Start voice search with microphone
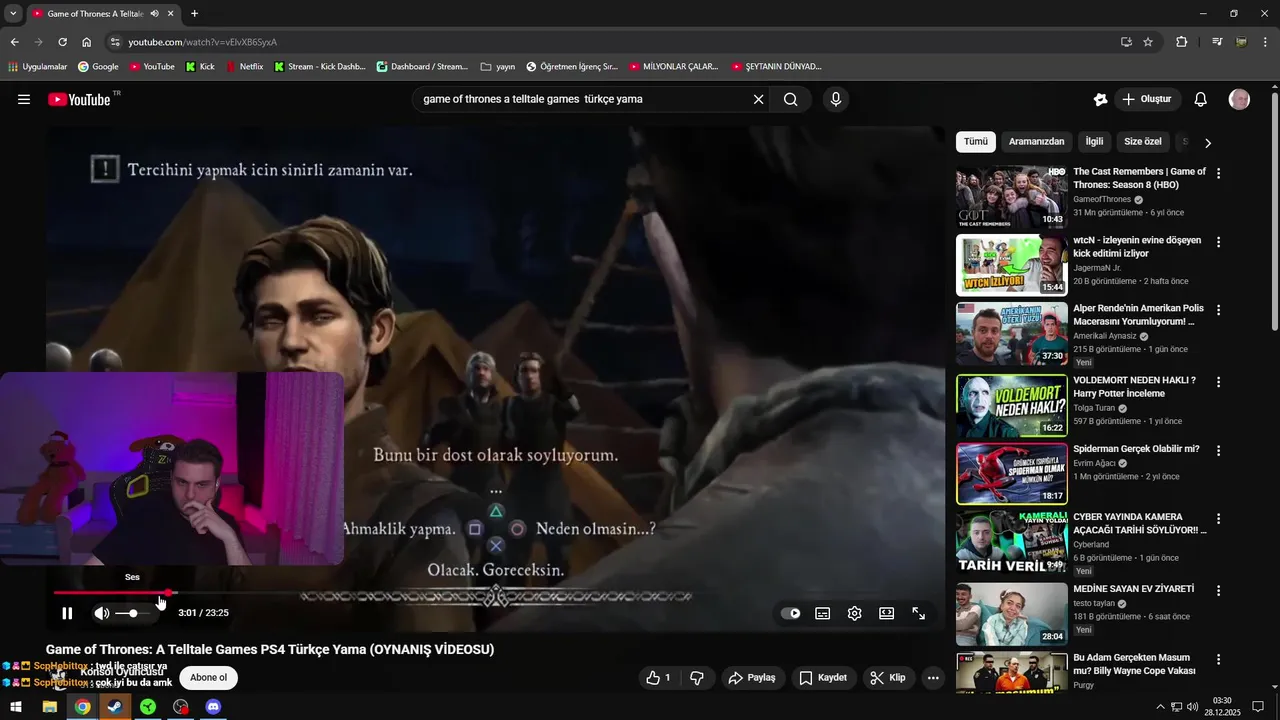Image resolution: width=1280 pixels, height=720 pixels. [836, 99]
